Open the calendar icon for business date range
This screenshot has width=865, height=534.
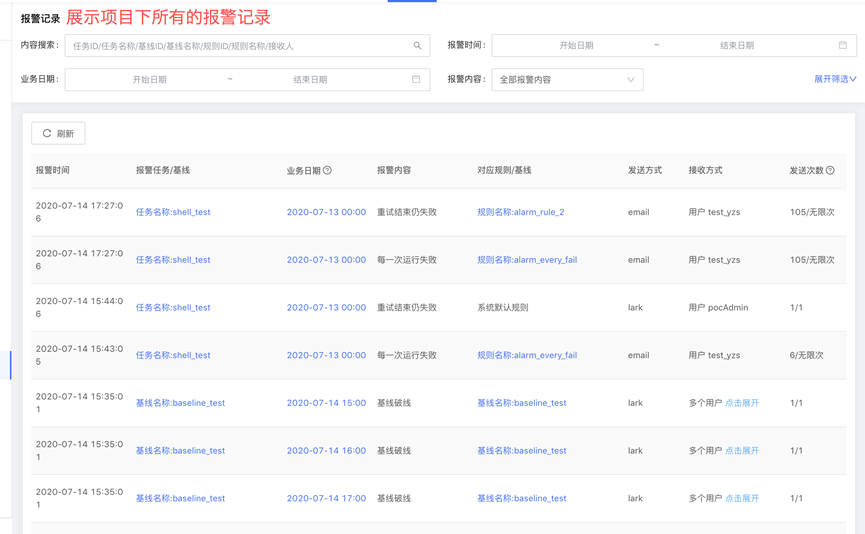pos(416,79)
